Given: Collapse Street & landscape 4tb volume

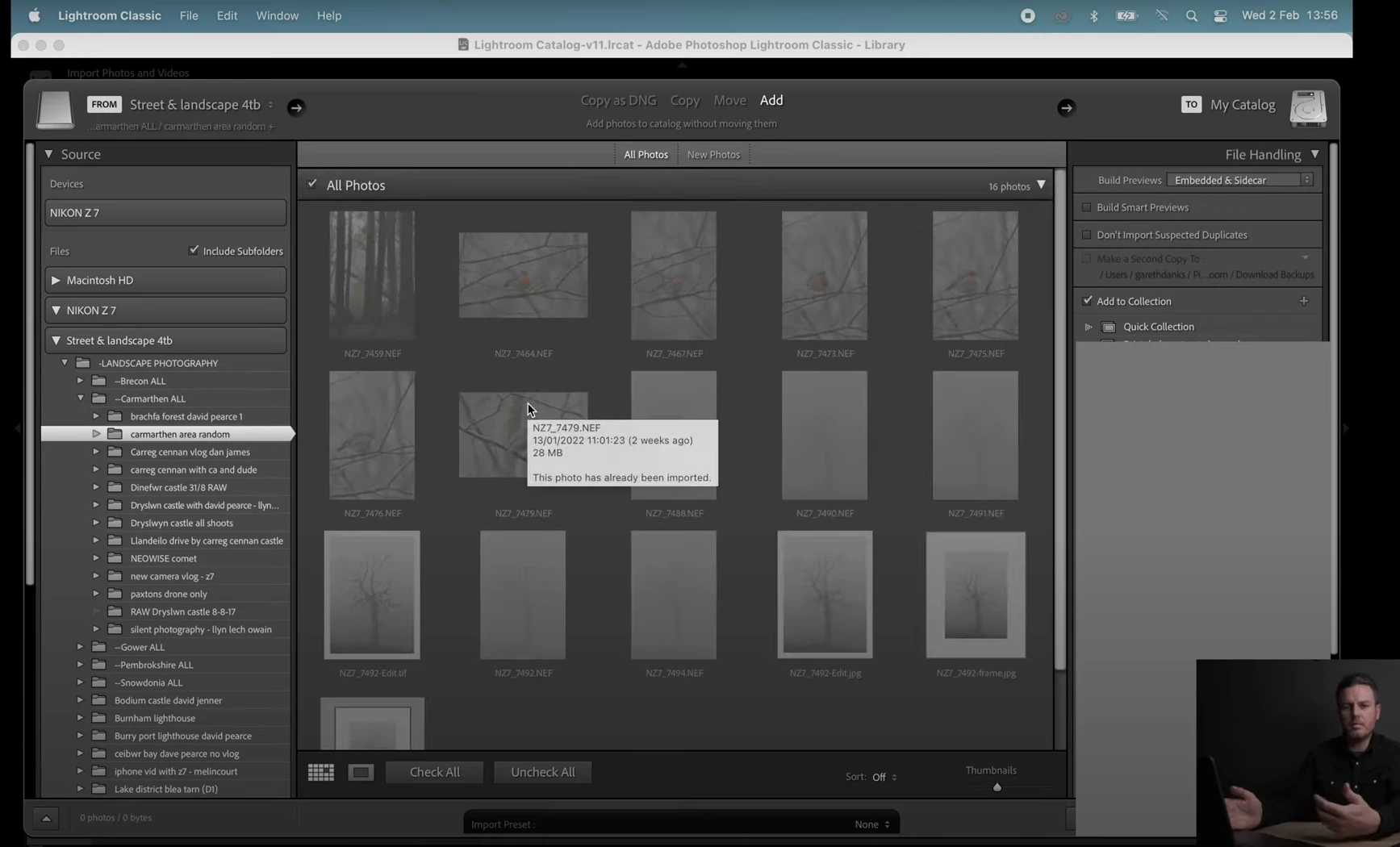Looking at the screenshot, I should tap(56, 340).
